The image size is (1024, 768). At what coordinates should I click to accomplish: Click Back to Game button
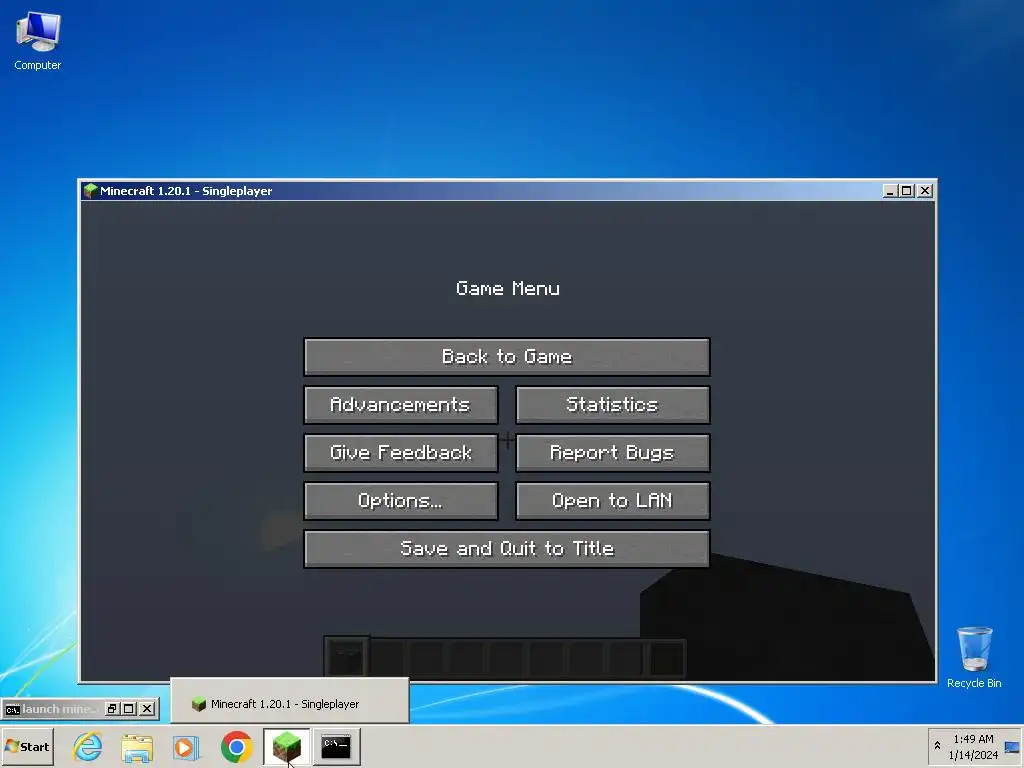(507, 357)
